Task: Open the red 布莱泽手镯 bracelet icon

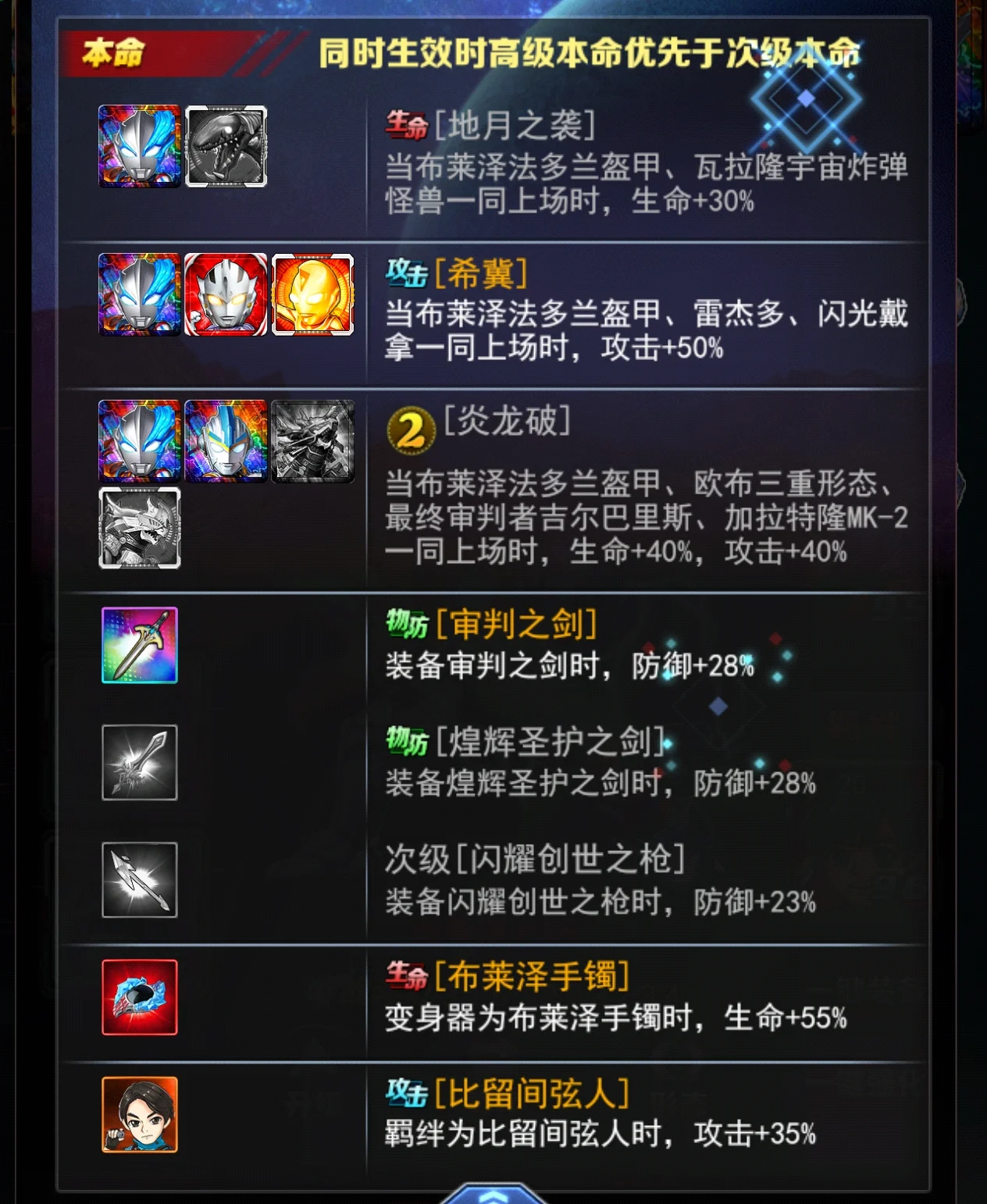Action: pyautogui.click(x=140, y=997)
